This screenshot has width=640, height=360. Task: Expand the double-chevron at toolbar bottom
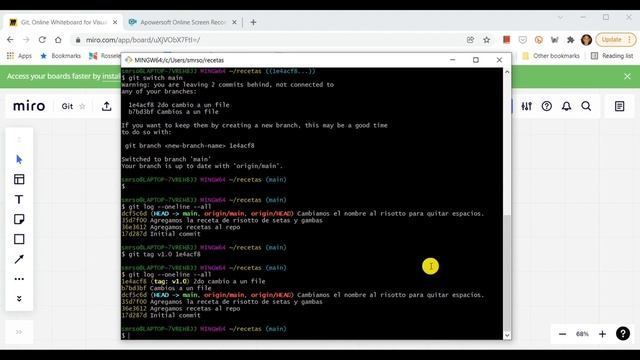coord(19,299)
